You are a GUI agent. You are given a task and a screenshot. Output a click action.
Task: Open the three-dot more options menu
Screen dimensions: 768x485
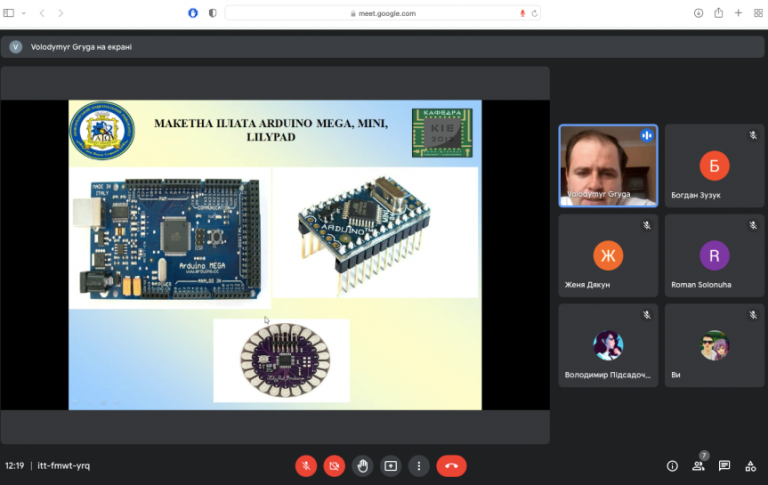point(418,466)
